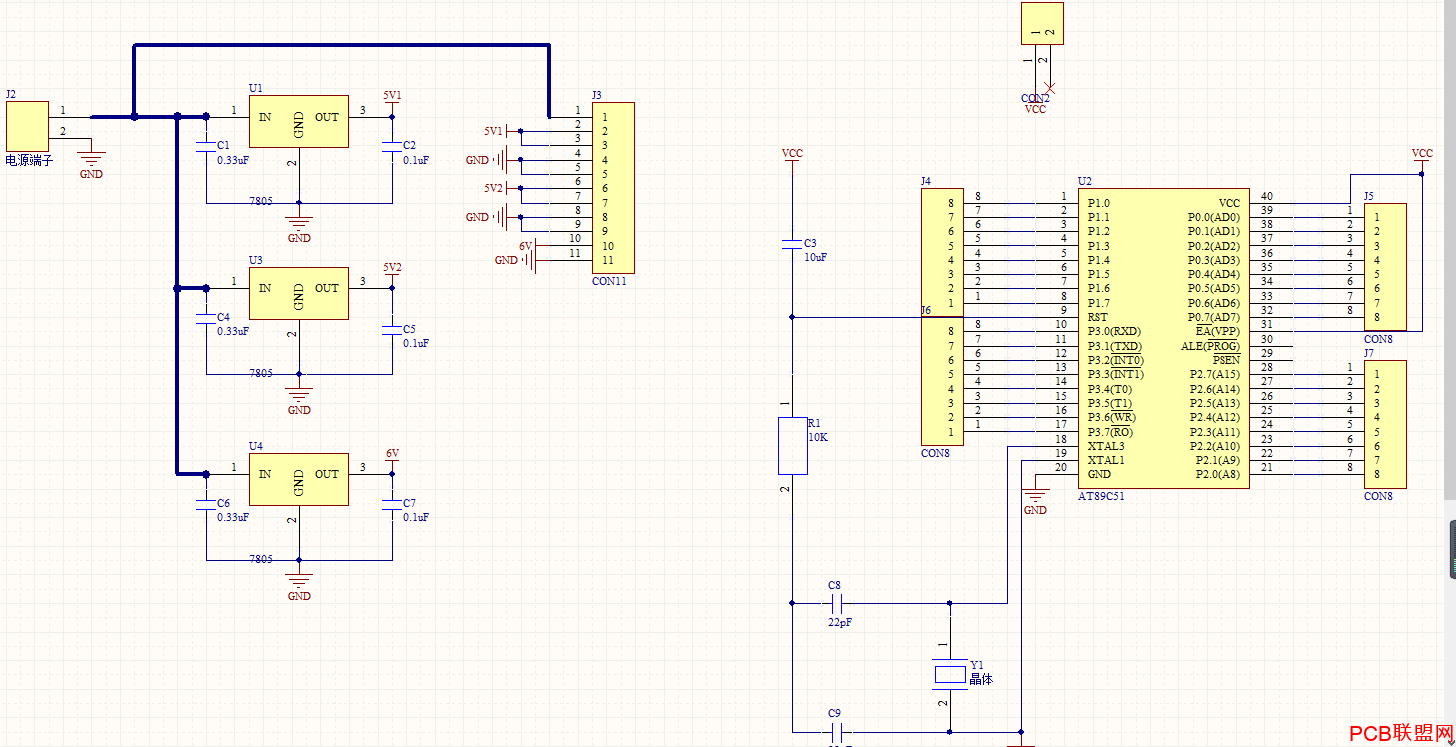The height and width of the screenshot is (747, 1456).
Task: Click the 'P1.0' pin name on U2
Action: (1098, 203)
